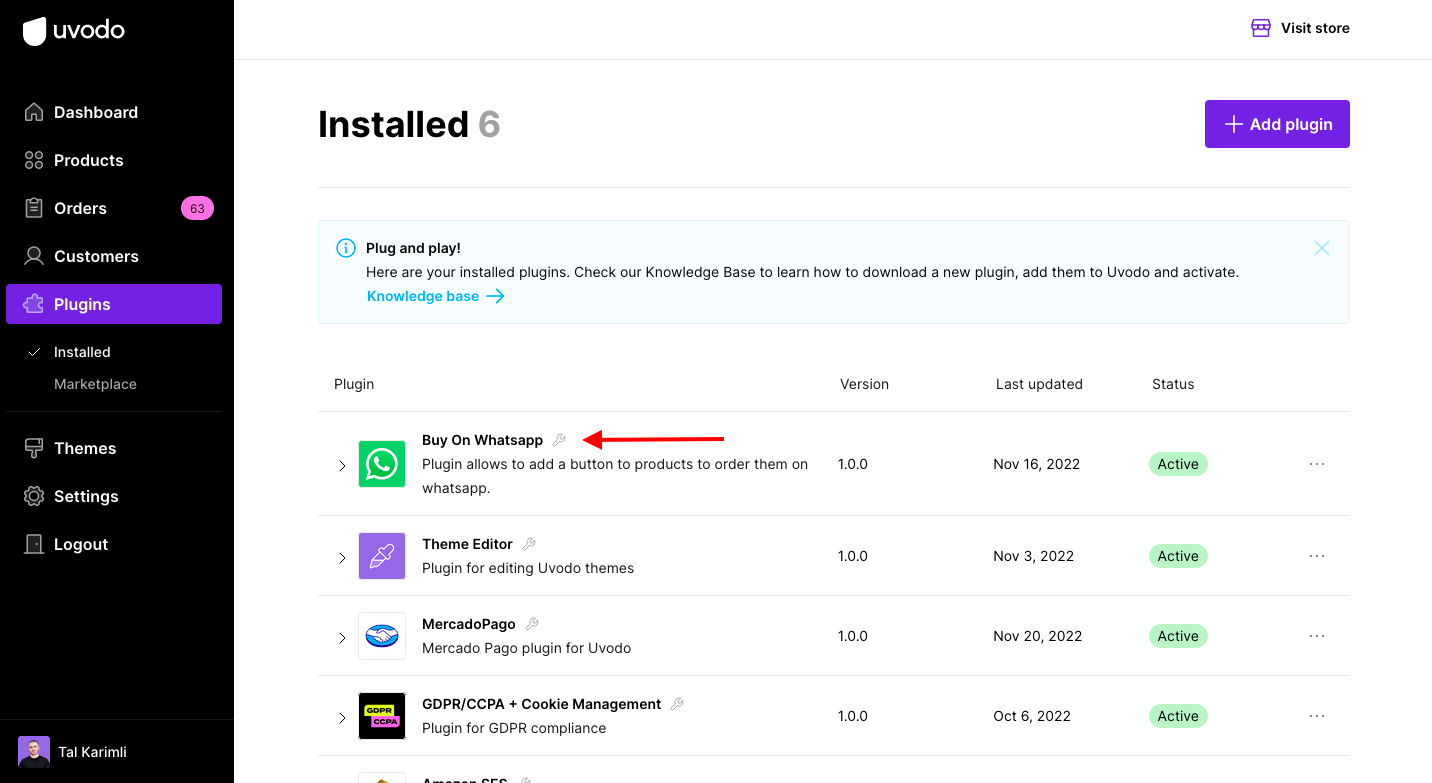This screenshot has height=783, width=1432.
Task: Click Logout in the sidebar
Action: pos(114,544)
